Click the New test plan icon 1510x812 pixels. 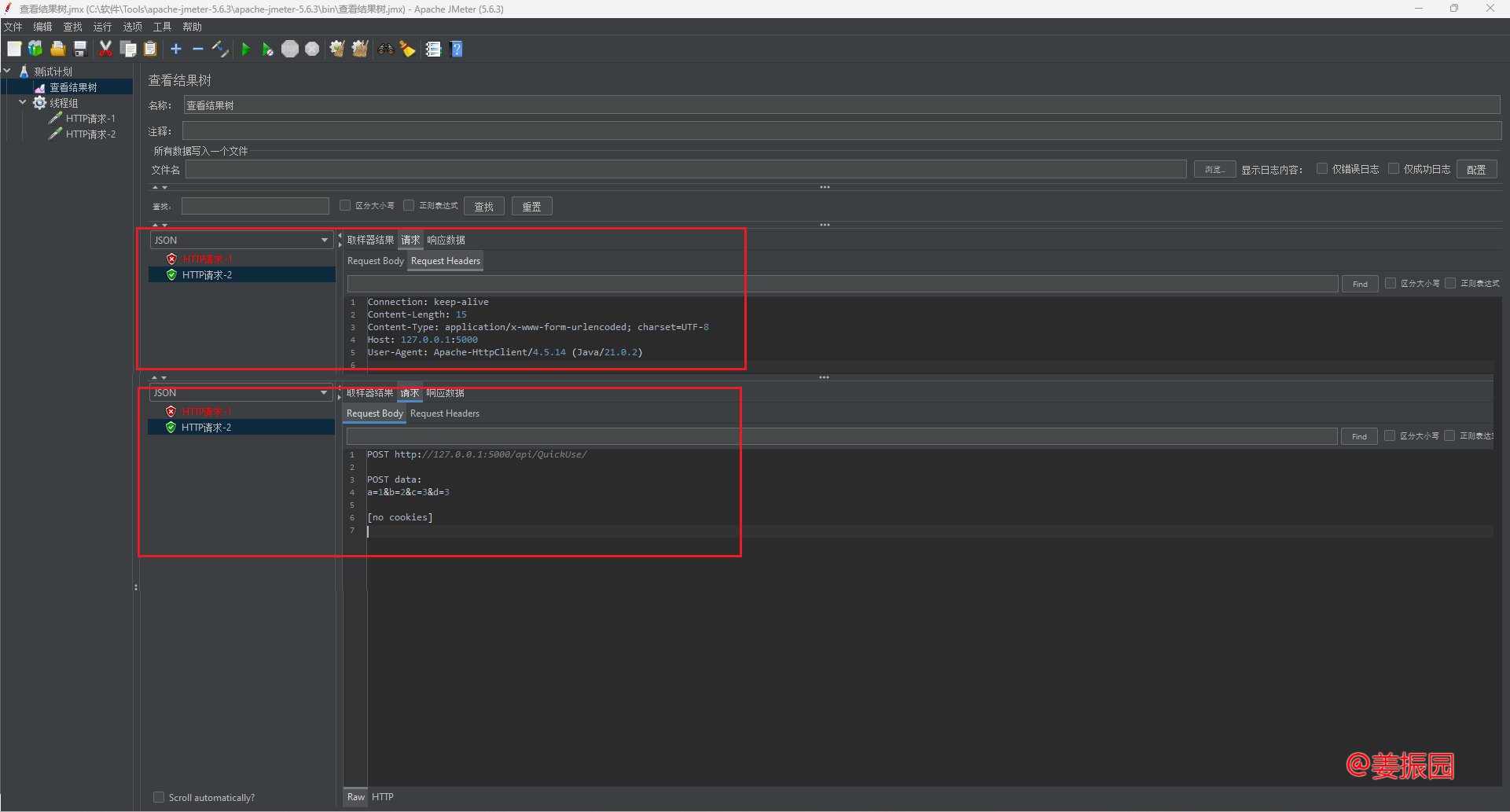click(x=14, y=49)
